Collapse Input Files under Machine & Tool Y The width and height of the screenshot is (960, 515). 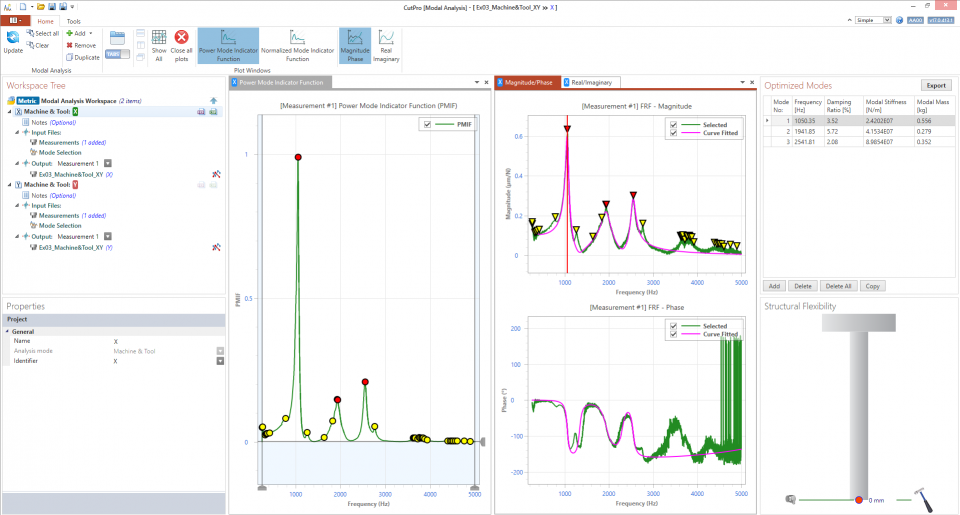(x=17, y=206)
